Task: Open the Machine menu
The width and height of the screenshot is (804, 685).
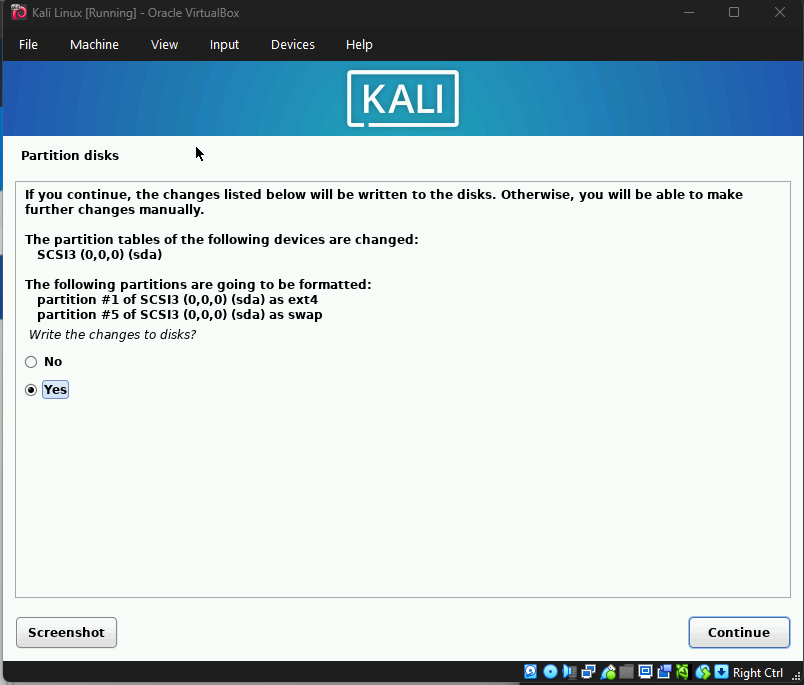Action: [x=94, y=45]
